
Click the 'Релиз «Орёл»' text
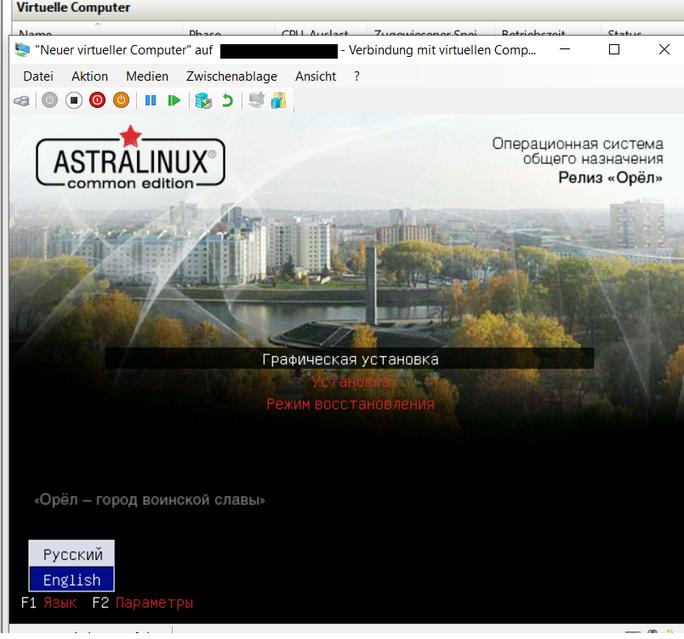point(610,178)
